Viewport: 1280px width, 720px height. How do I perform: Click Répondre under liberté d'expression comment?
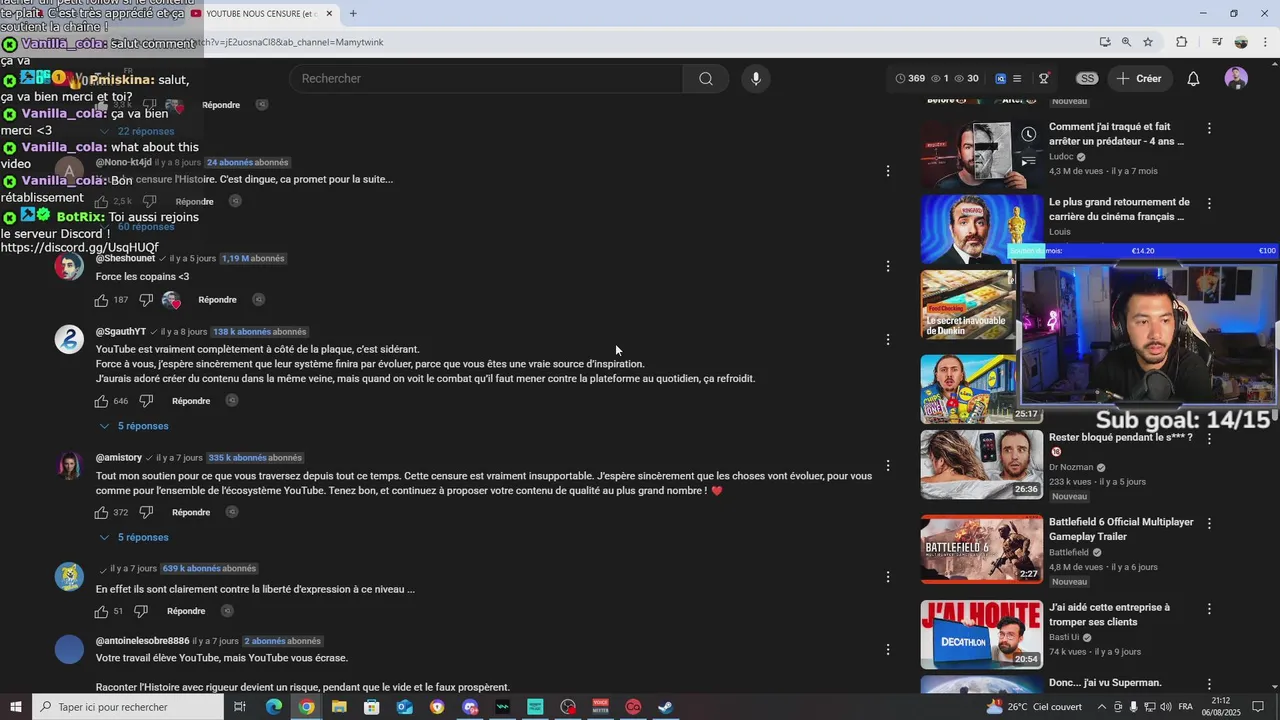pos(186,611)
